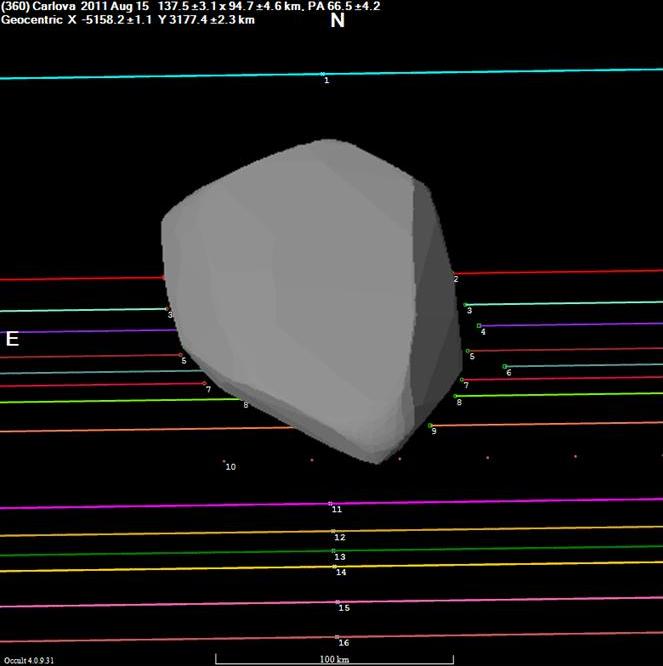
Task: Click the E east direction label
Action: click(x=12, y=339)
